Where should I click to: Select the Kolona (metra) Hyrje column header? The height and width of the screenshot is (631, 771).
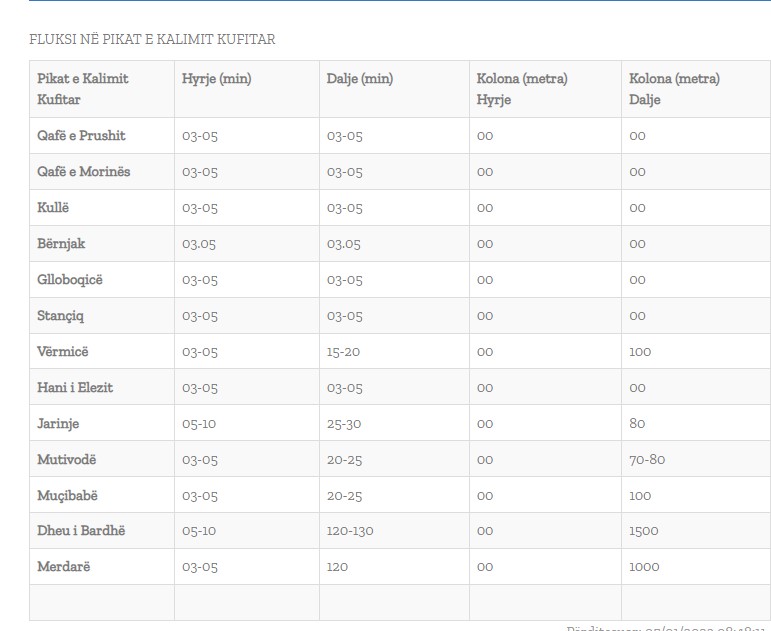point(522,89)
